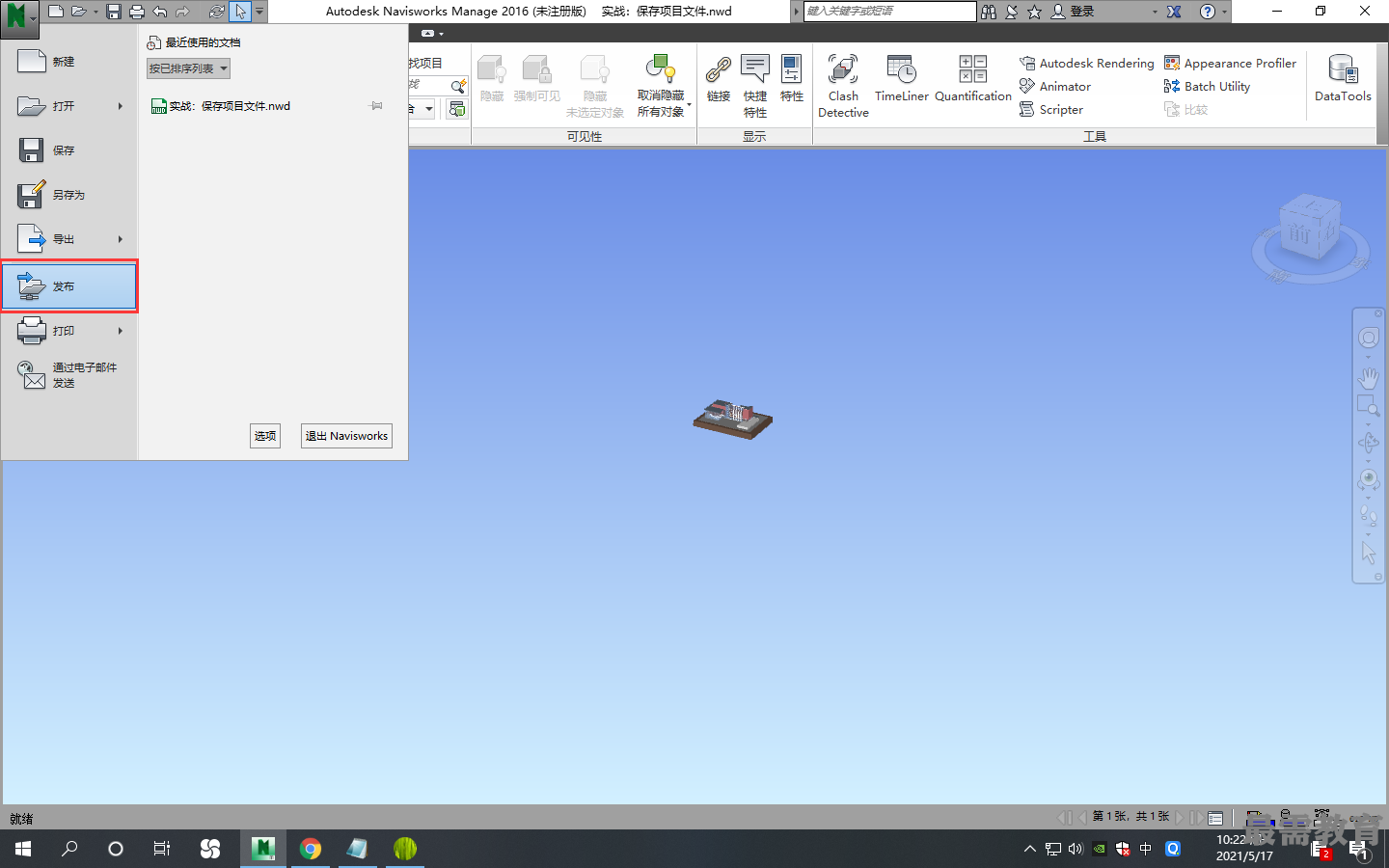Open the Quantification tool
Image resolution: width=1389 pixels, height=868 pixels.
pyautogui.click(x=972, y=79)
